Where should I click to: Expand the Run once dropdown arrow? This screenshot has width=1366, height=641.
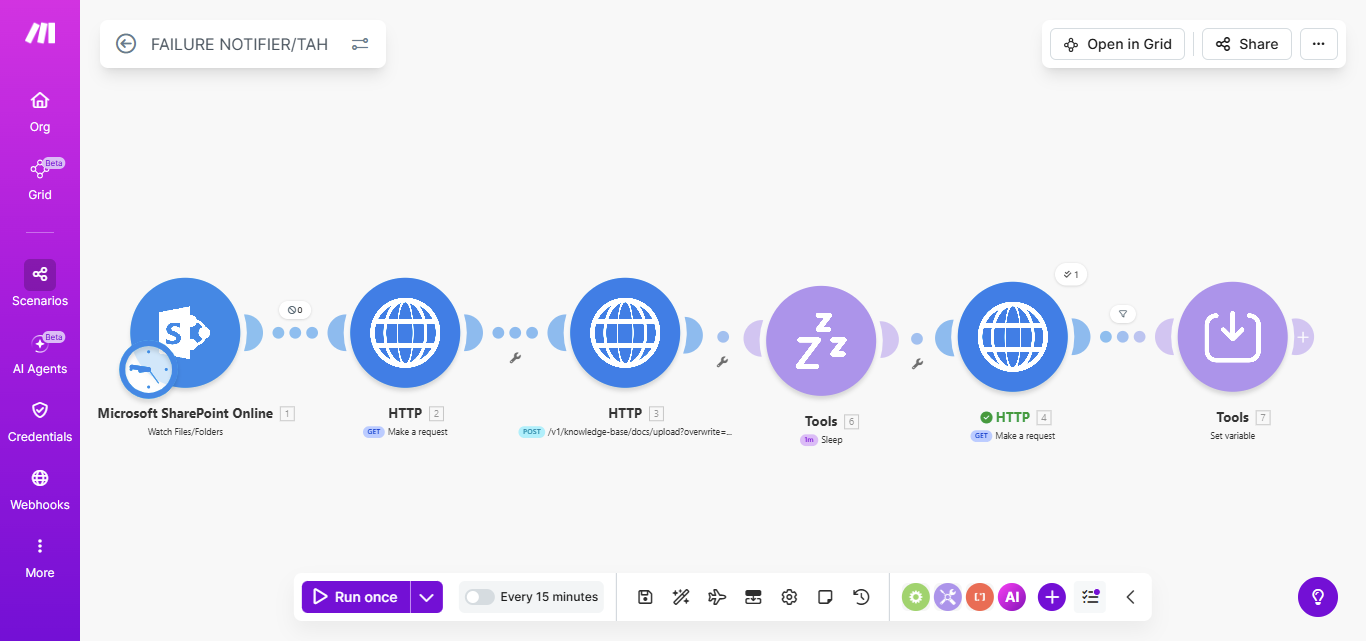(427, 597)
